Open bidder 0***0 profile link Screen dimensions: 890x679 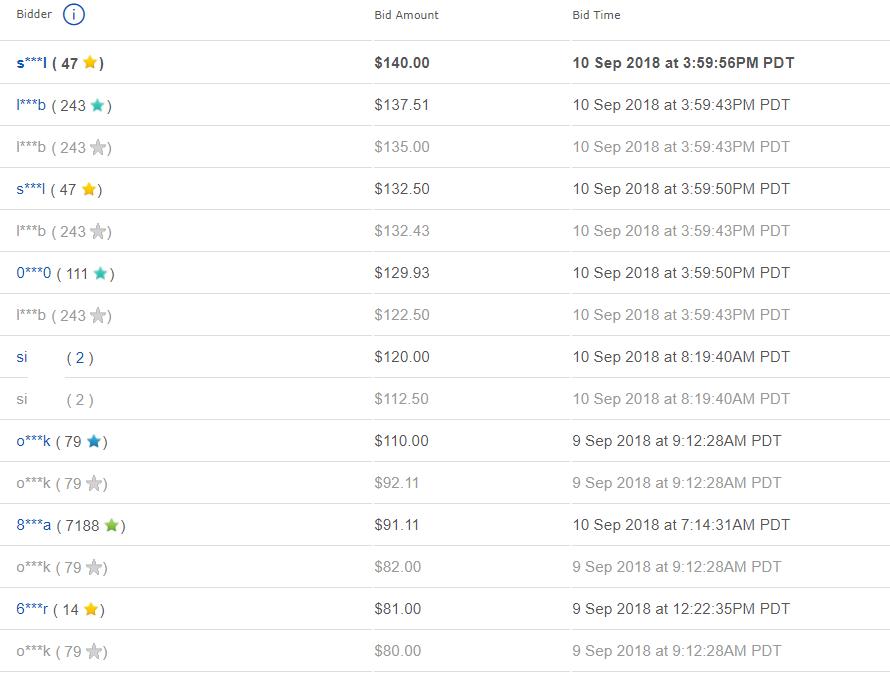33,273
